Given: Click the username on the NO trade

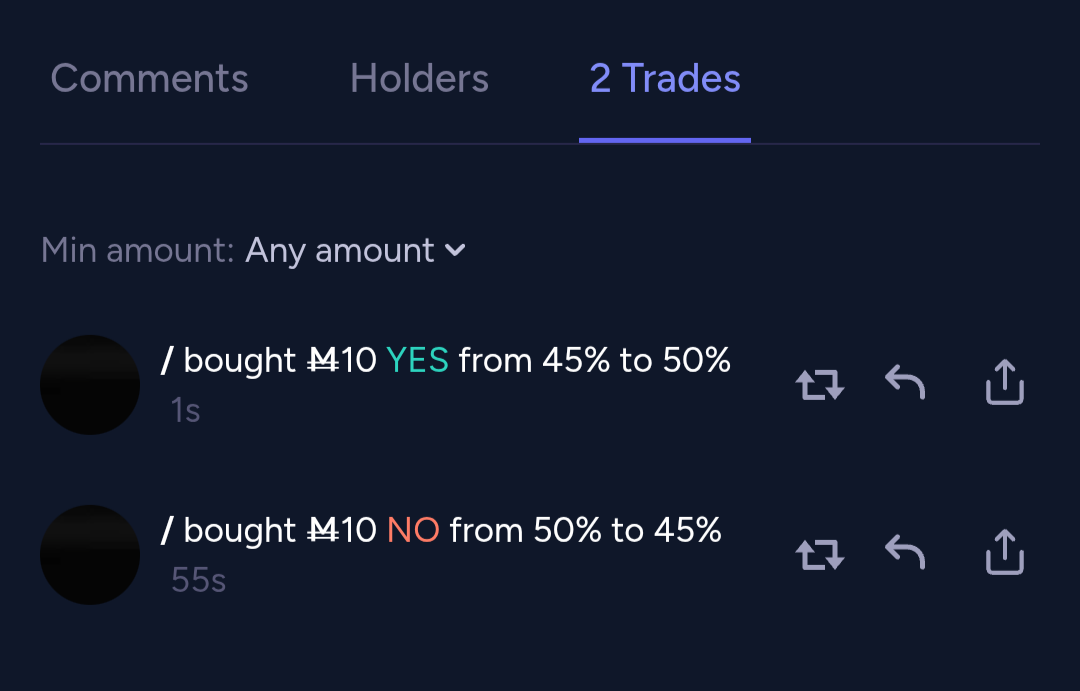Looking at the screenshot, I should (x=167, y=530).
